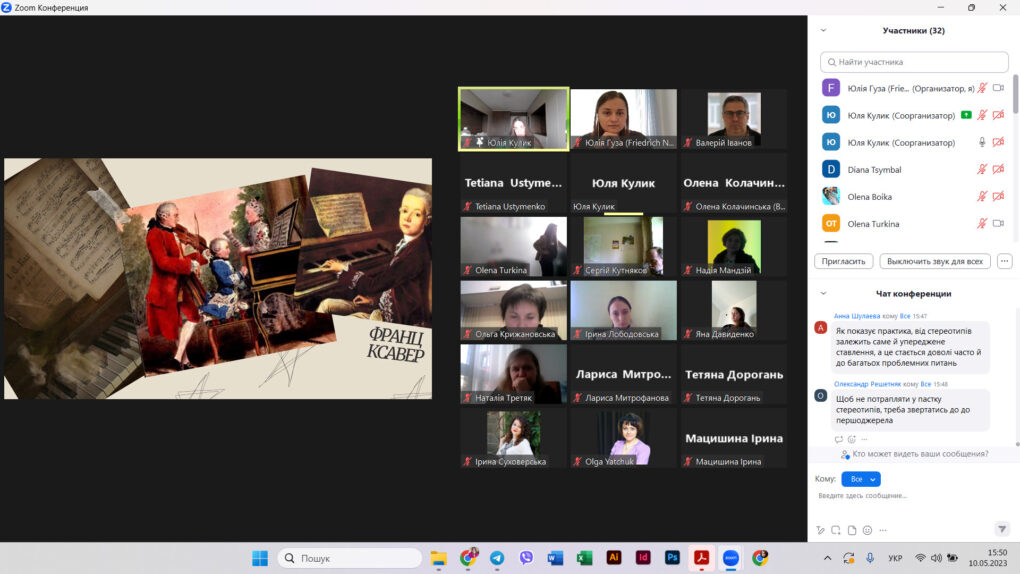
Task: Select Юлія Кулик pinned video tile
Action: click(513, 119)
